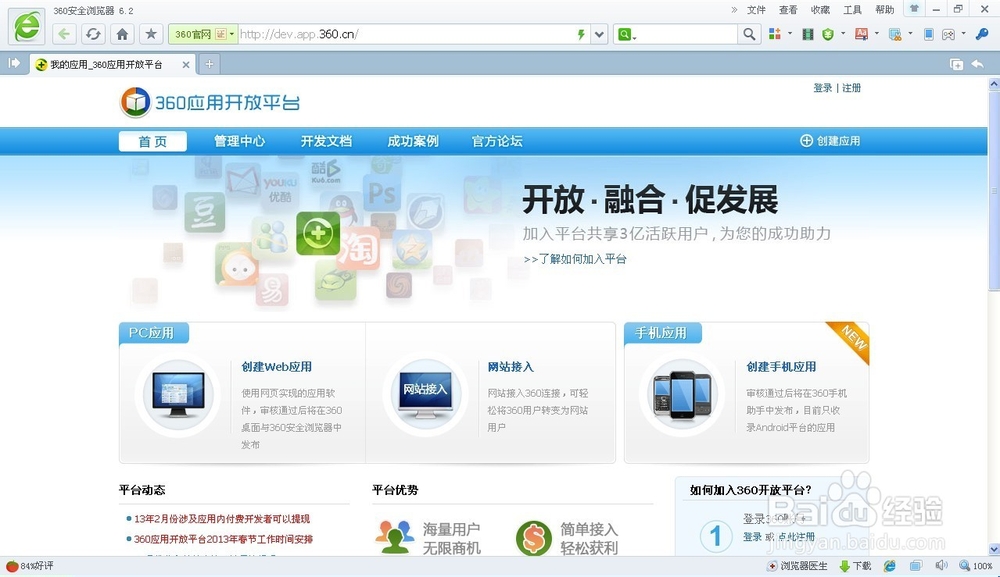Expand the hidden menu chevron before 文件
This screenshot has width=1000, height=577.
tap(734, 10)
